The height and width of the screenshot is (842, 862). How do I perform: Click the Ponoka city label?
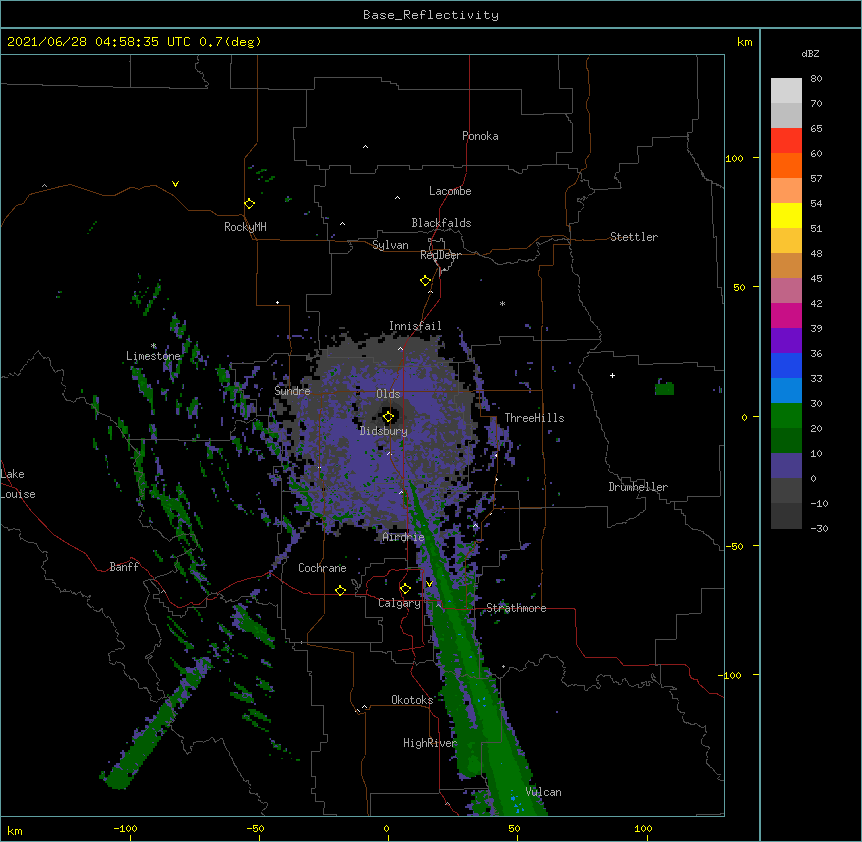(x=480, y=136)
